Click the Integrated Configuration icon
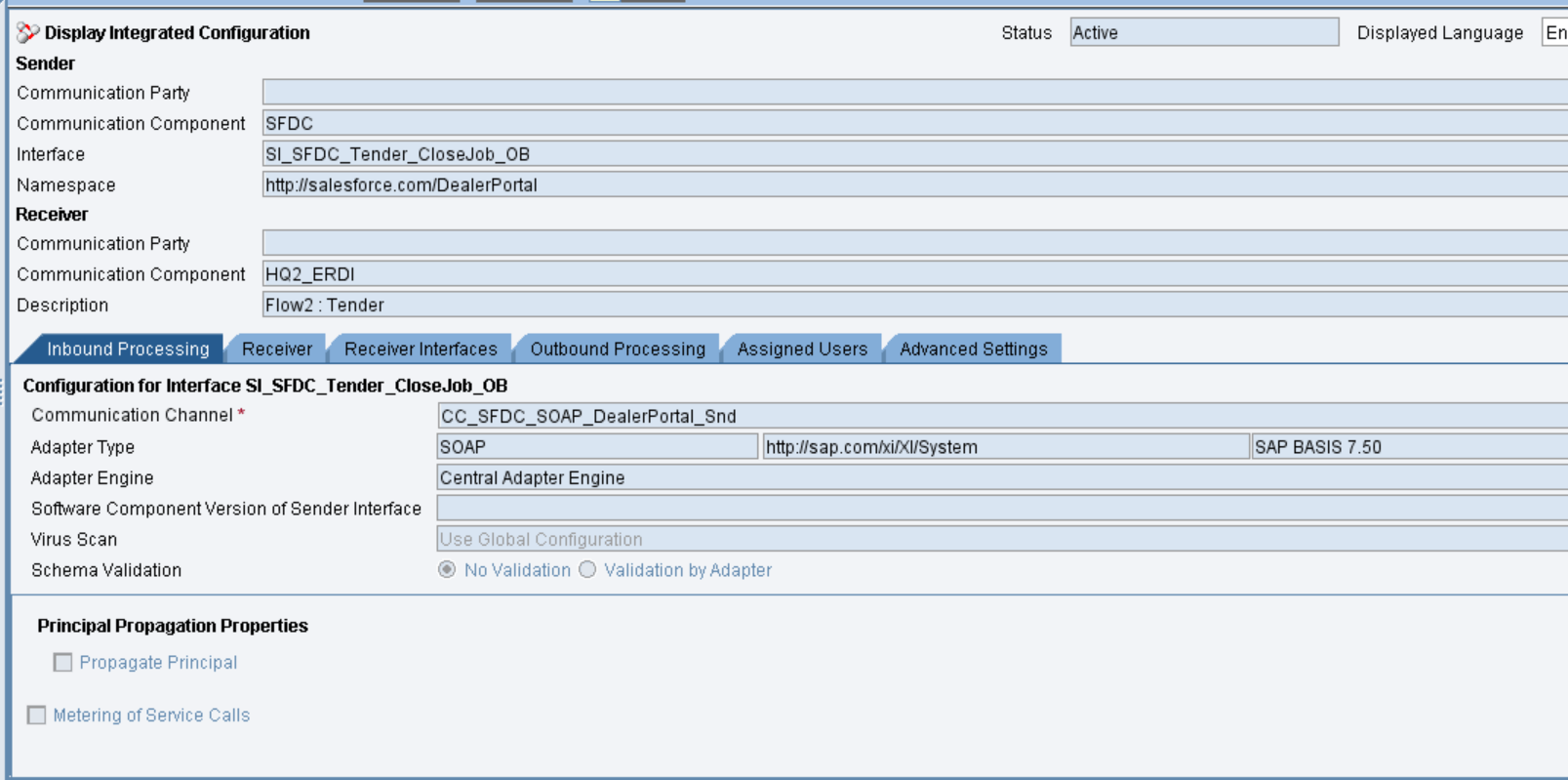Screen dimensions: 1568x780 (x=27, y=33)
